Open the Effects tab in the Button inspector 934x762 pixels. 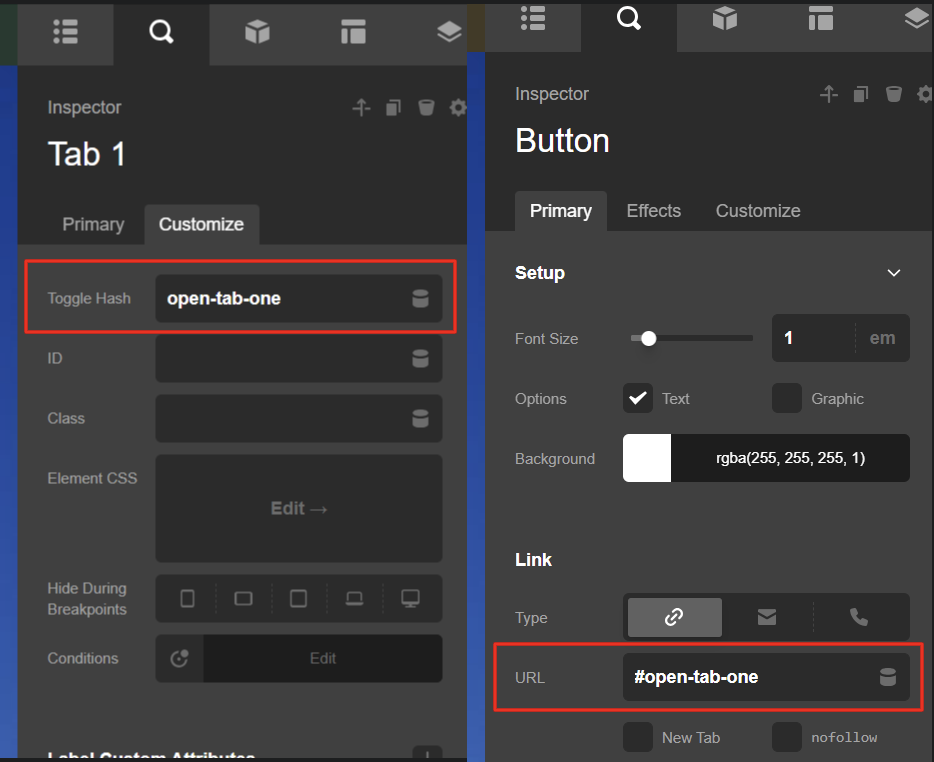653,211
